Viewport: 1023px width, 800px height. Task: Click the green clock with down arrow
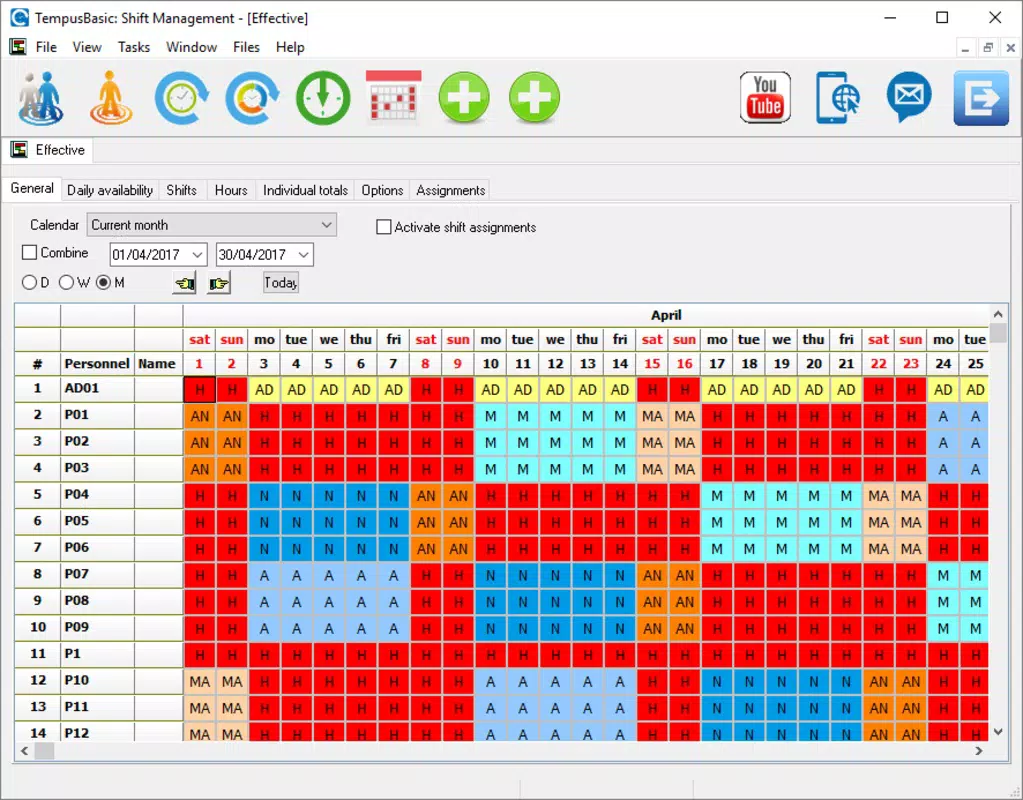323,98
